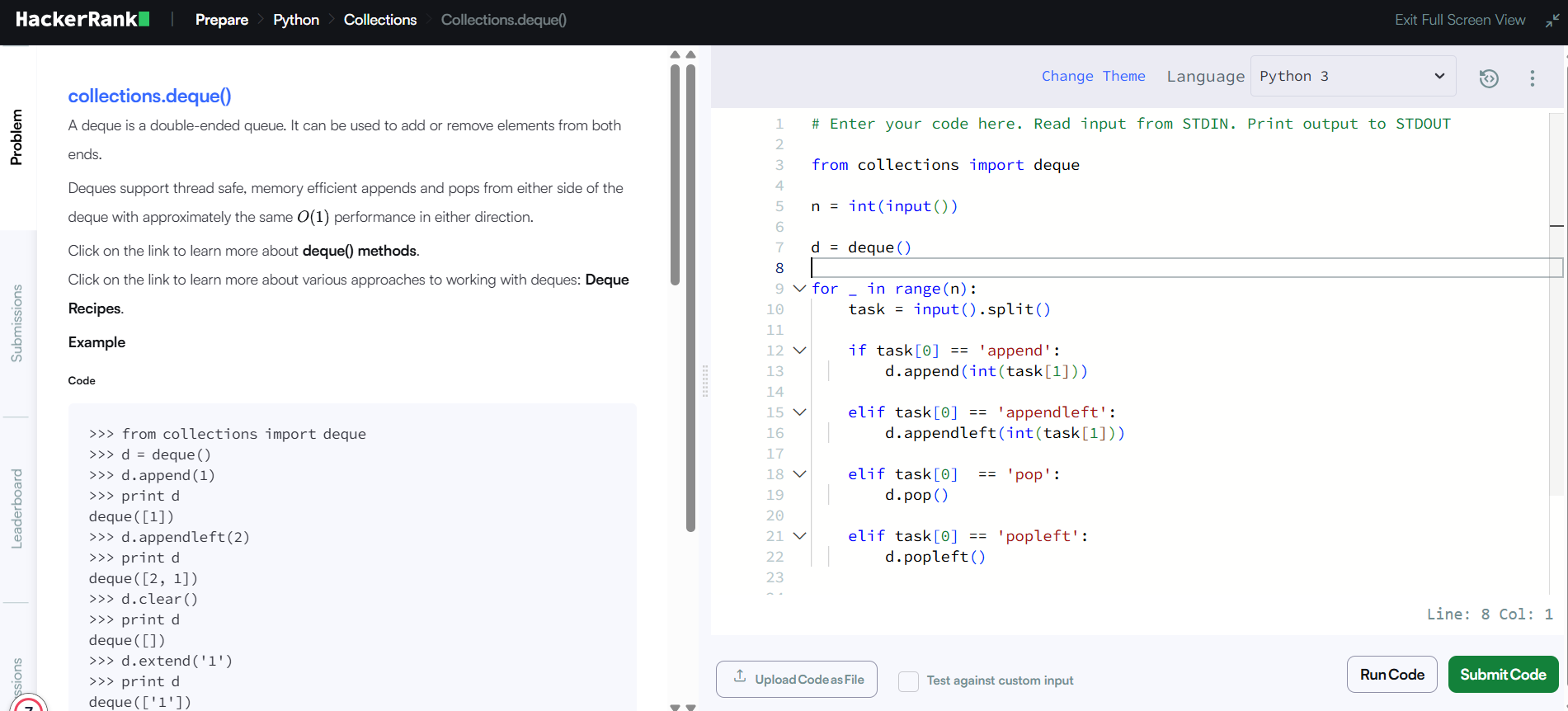Go to Collections in the breadcrumb

(379, 20)
